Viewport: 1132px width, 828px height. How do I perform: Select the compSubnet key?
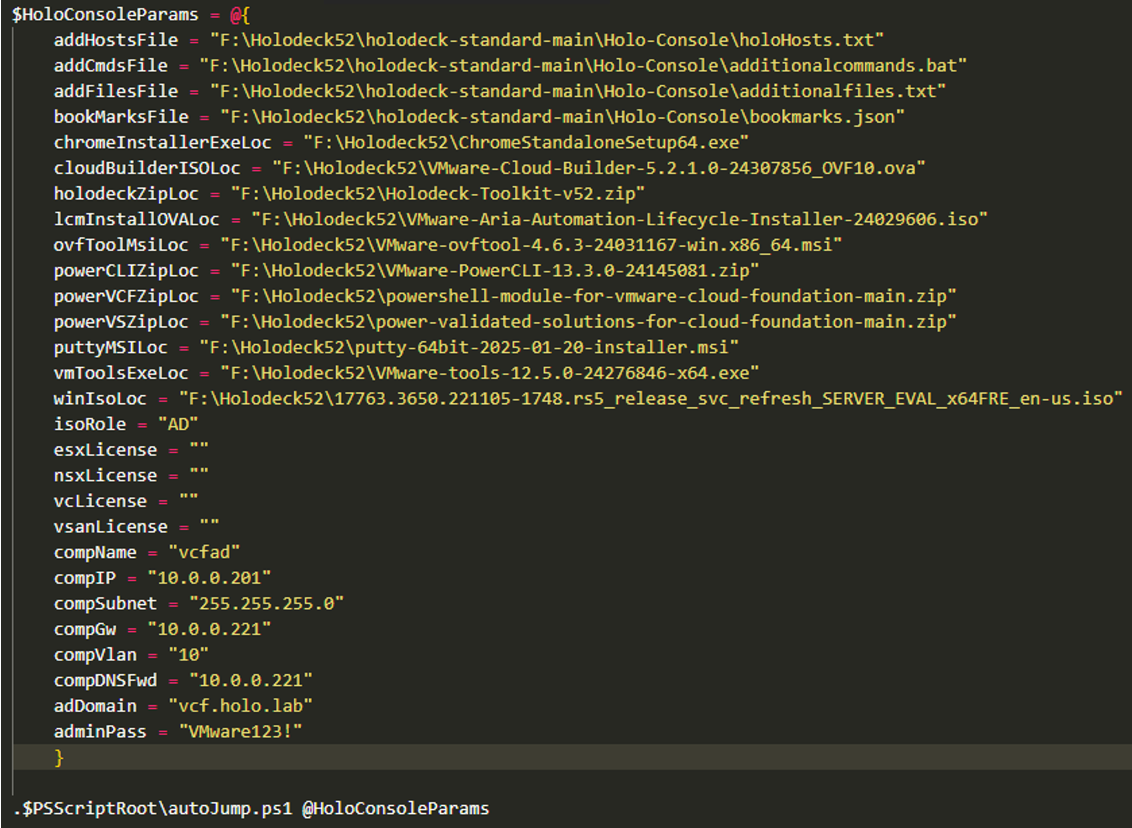point(105,603)
